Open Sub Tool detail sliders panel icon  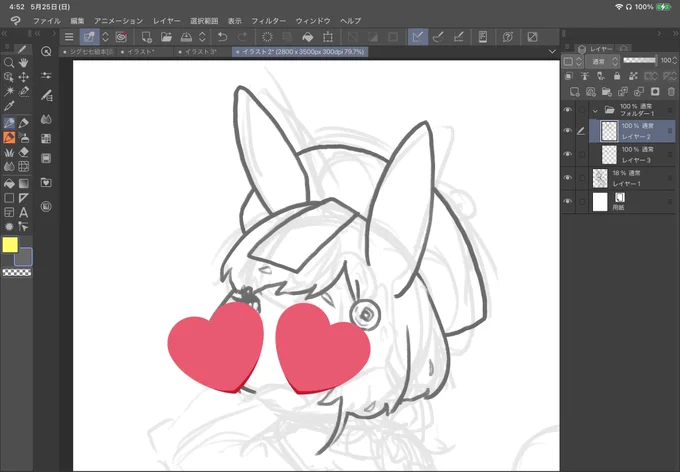tap(46, 75)
